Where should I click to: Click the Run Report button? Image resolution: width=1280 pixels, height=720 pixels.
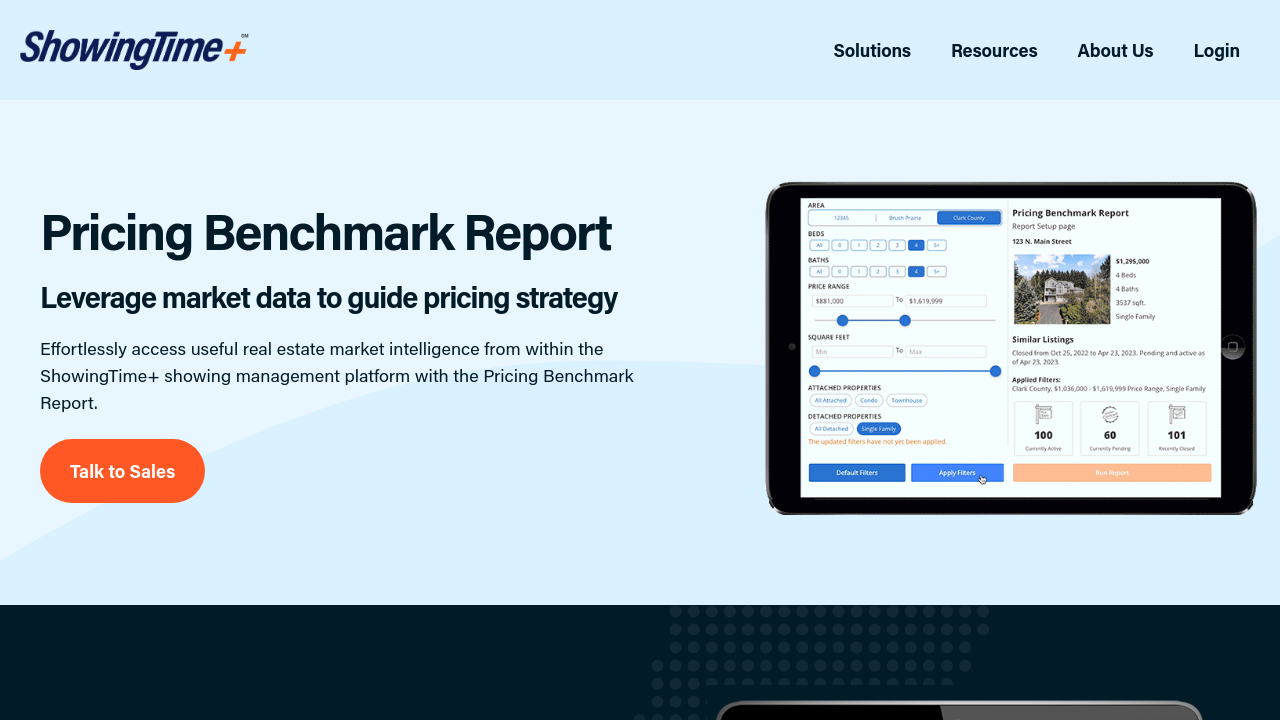click(1111, 473)
